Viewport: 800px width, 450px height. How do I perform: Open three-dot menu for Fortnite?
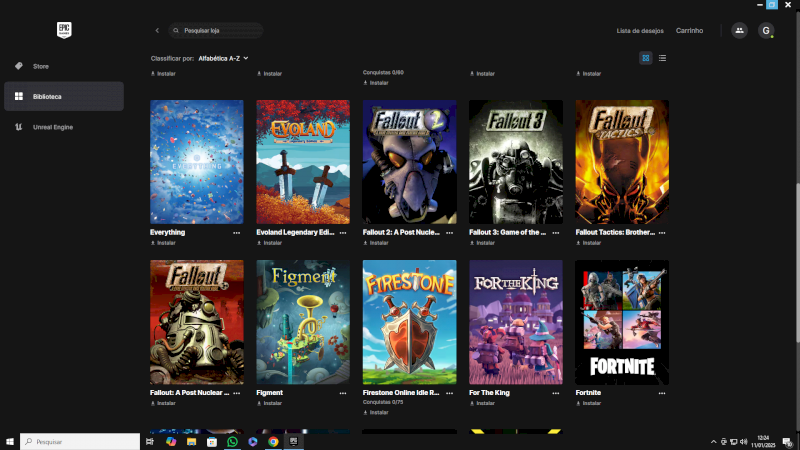[x=662, y=393]
